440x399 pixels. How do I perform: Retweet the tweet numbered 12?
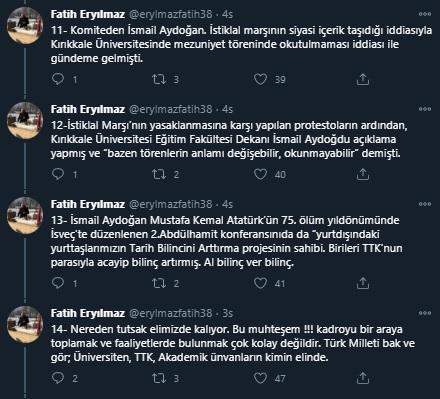tap(159, 174)
